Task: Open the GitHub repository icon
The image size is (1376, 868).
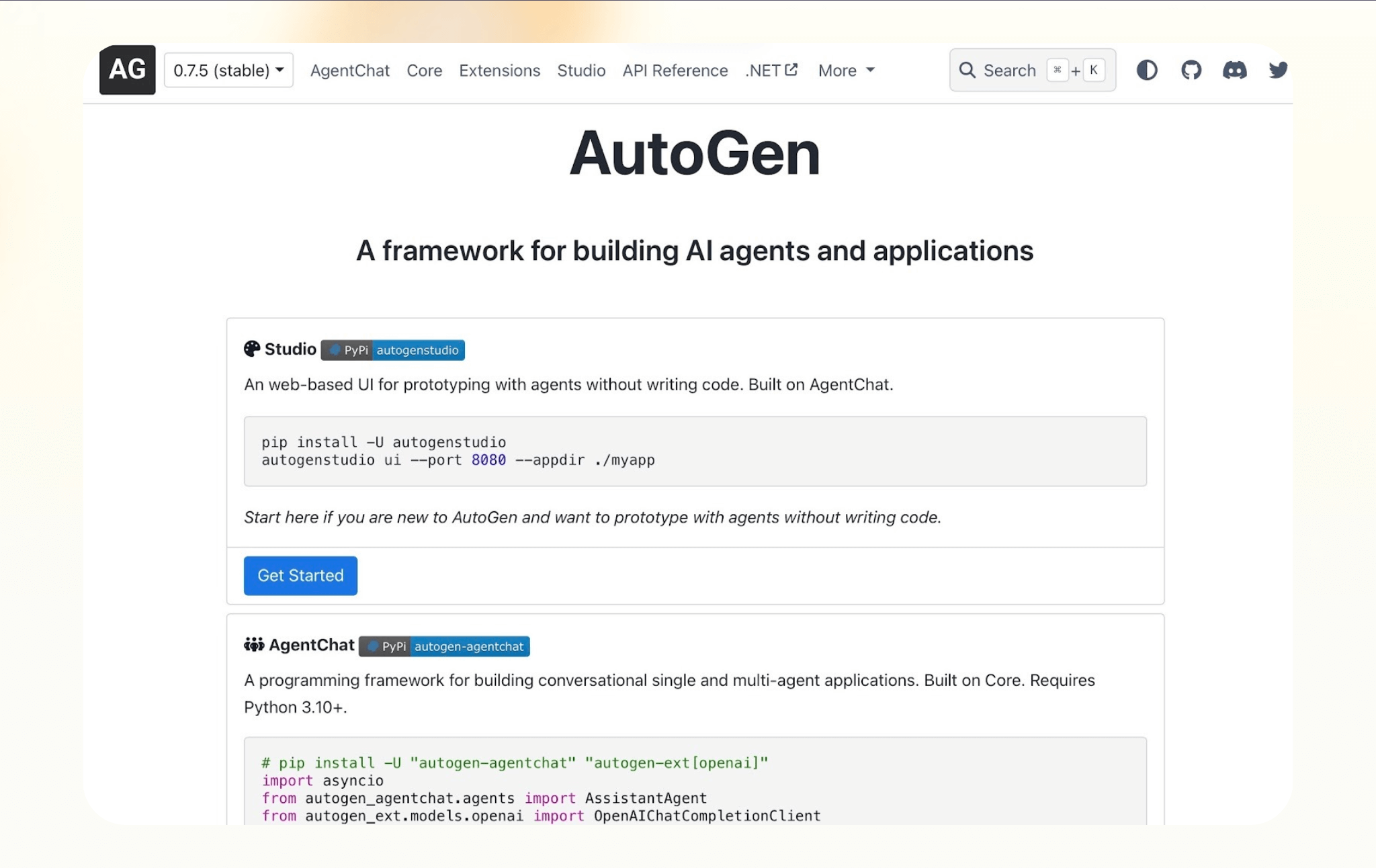Action: point(1191,70)
